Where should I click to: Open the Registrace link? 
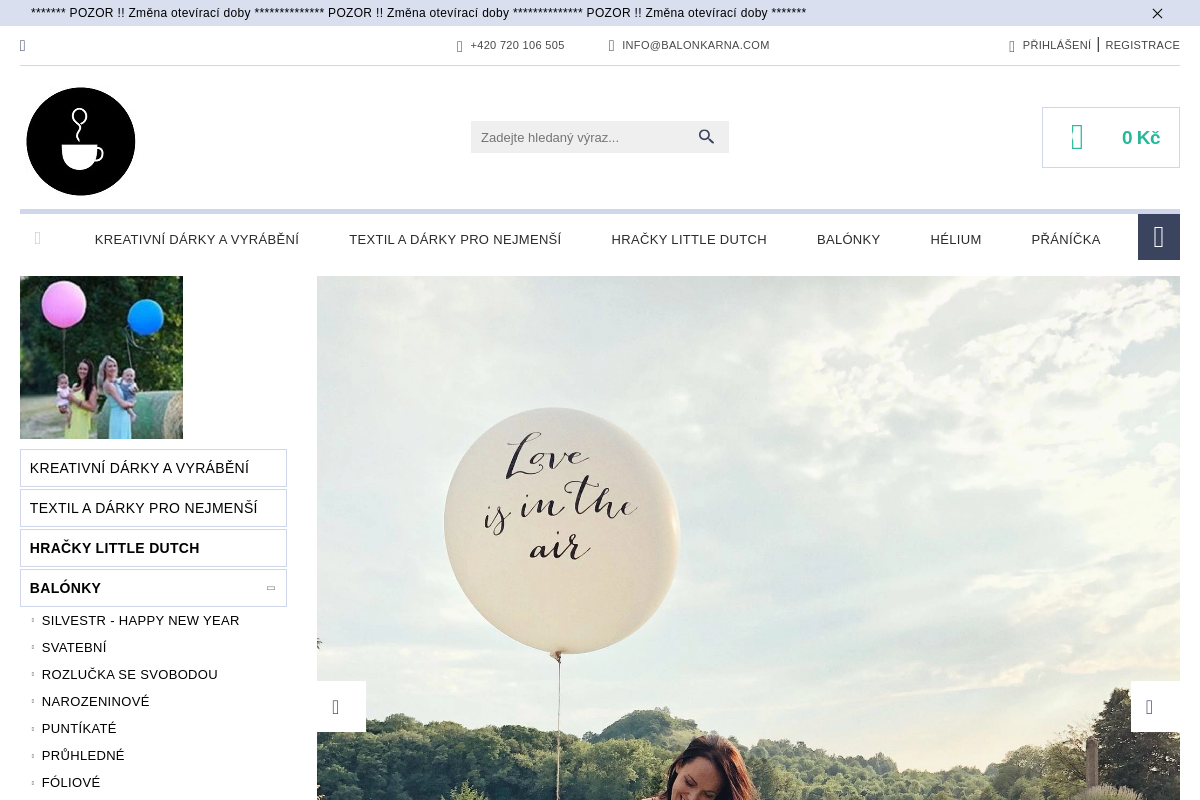(x=1142, y=45)
